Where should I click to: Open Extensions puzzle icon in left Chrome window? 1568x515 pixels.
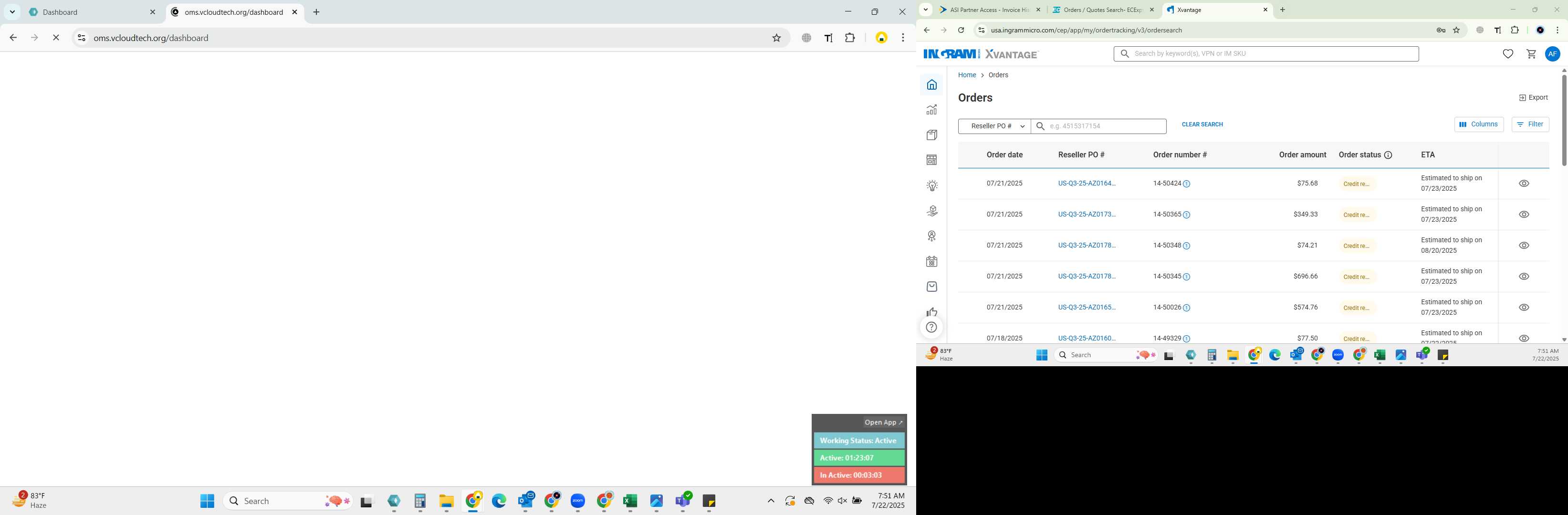pyautogui.click(x=850, y=38)
